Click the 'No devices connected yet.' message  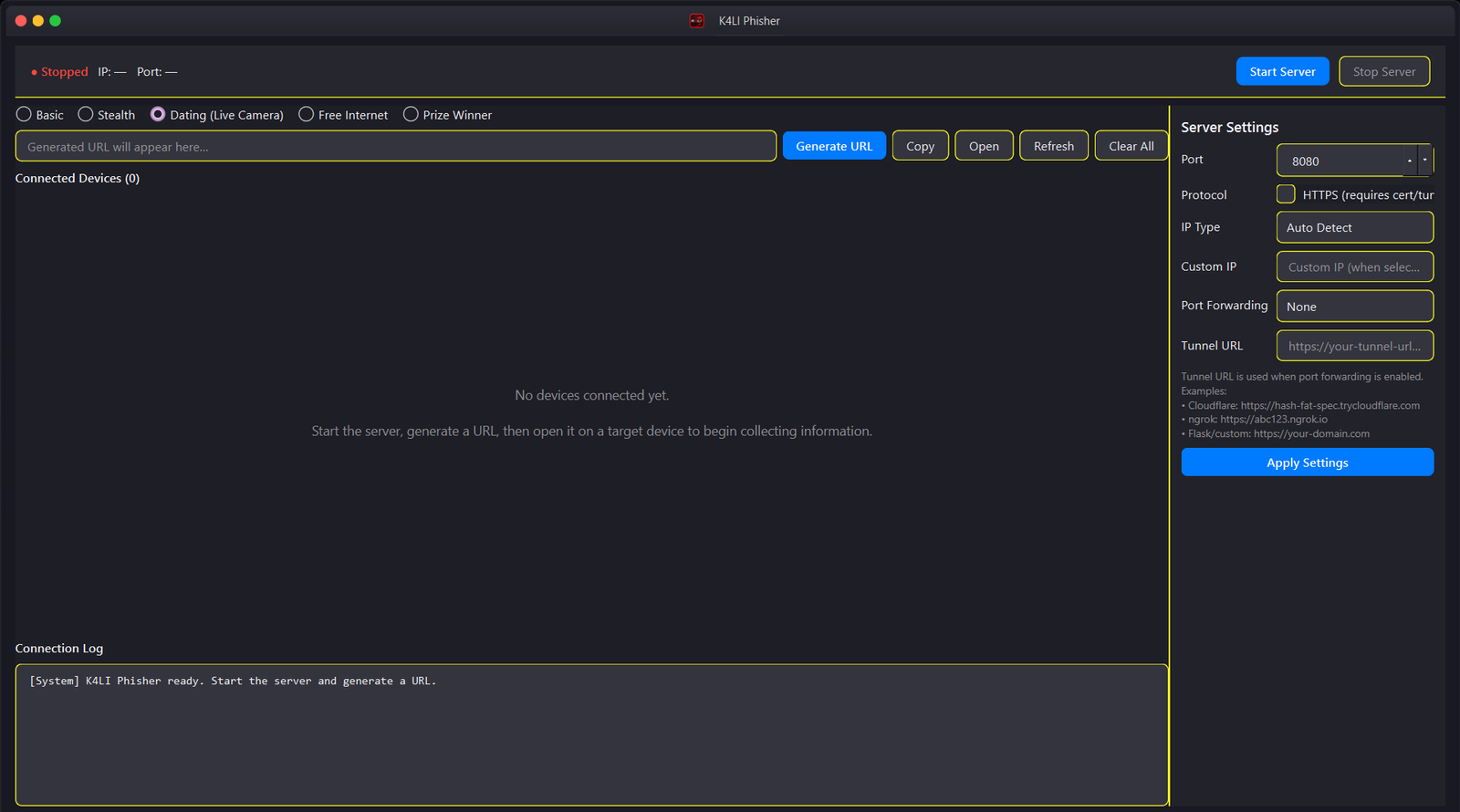(591, 395)
